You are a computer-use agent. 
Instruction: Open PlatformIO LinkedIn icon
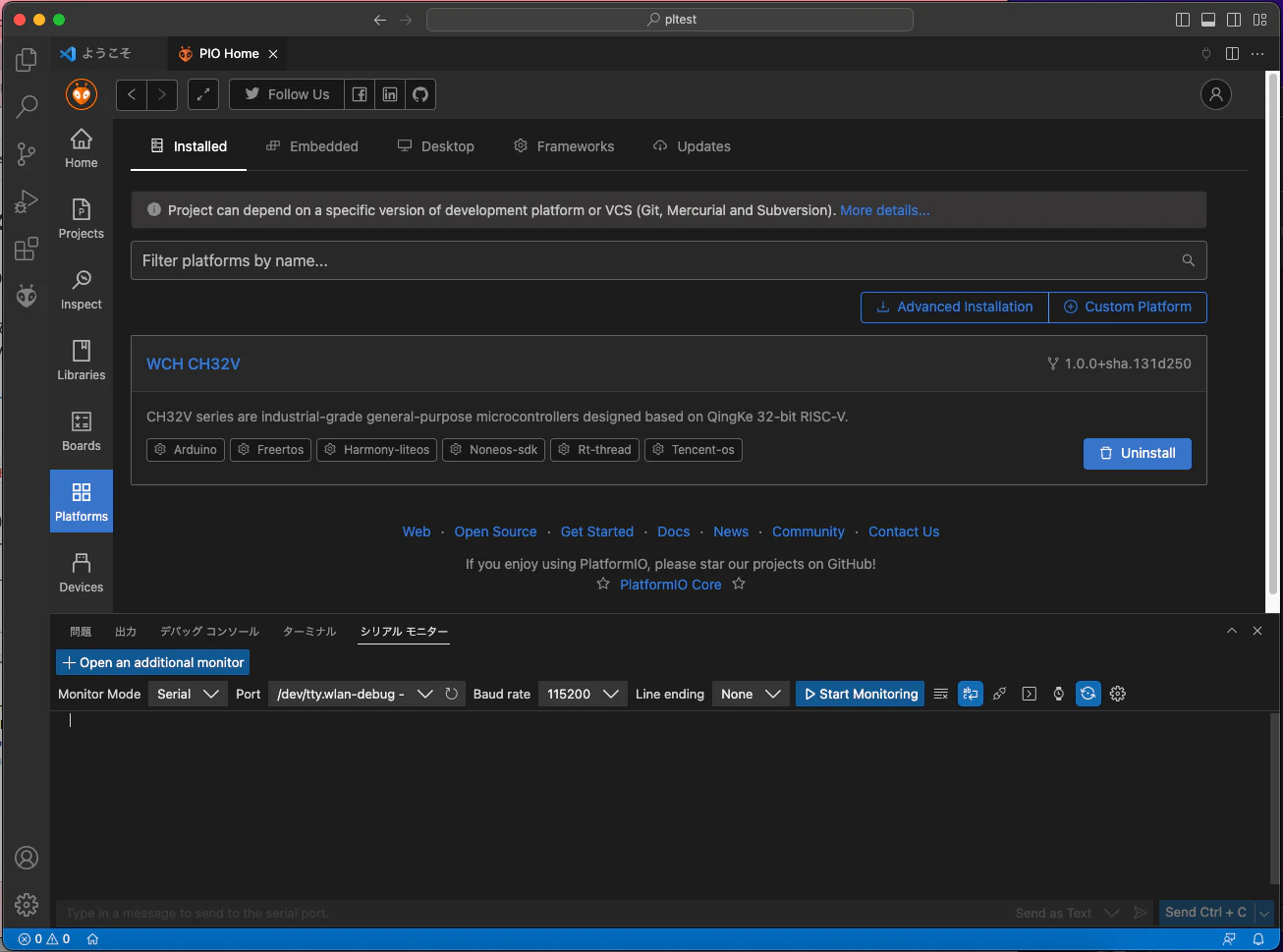(390, 94)
